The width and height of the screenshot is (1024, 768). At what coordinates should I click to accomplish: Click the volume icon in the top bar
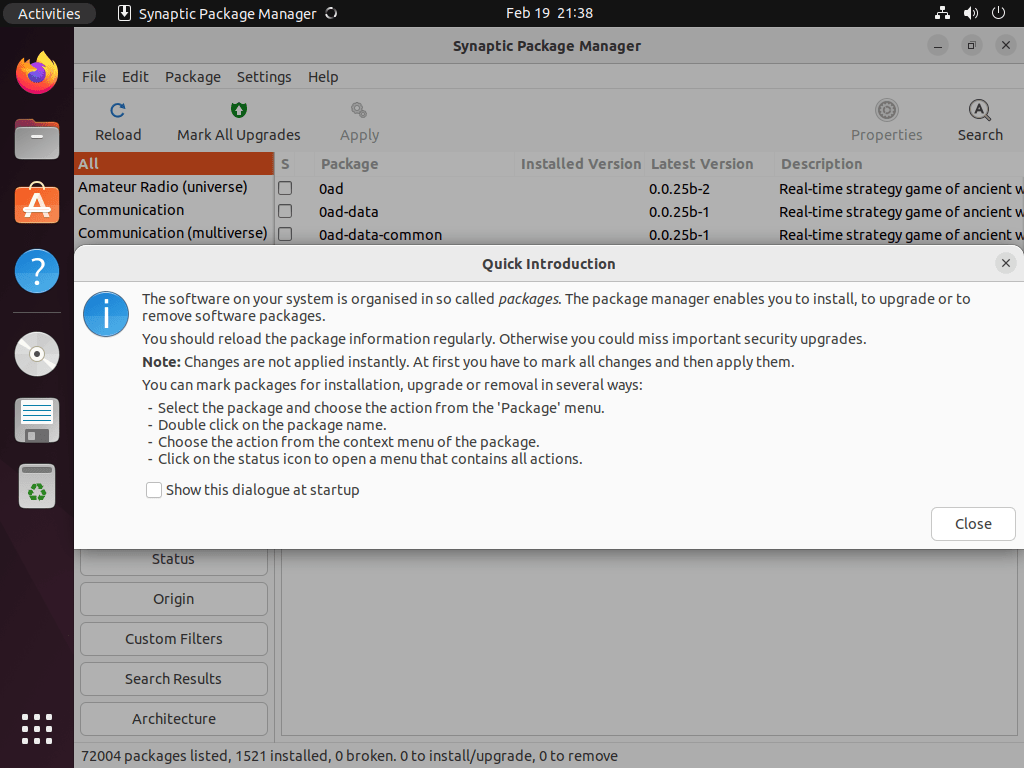[968, 13]
